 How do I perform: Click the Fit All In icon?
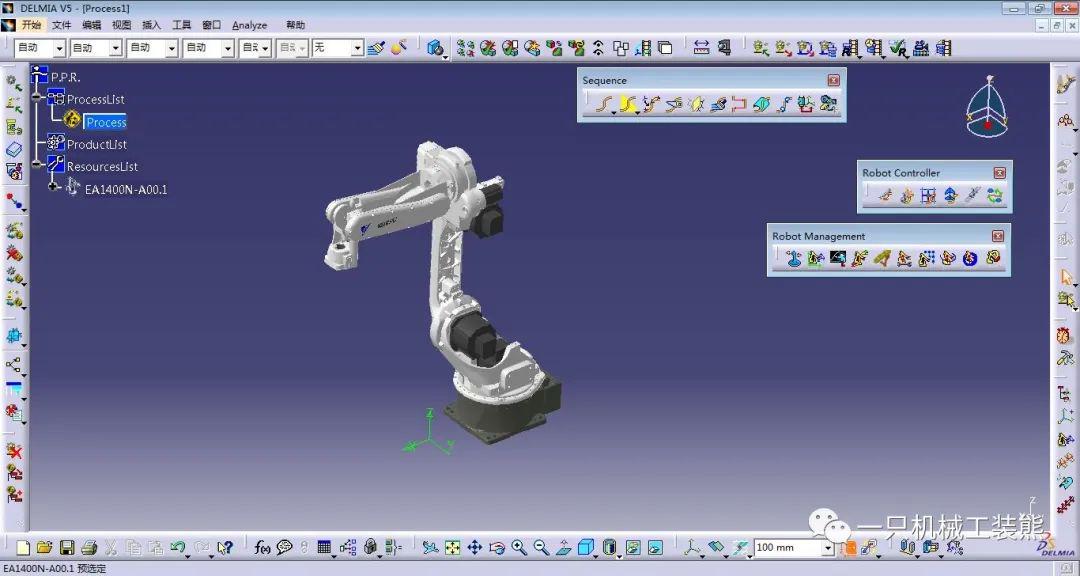point(453,548)
